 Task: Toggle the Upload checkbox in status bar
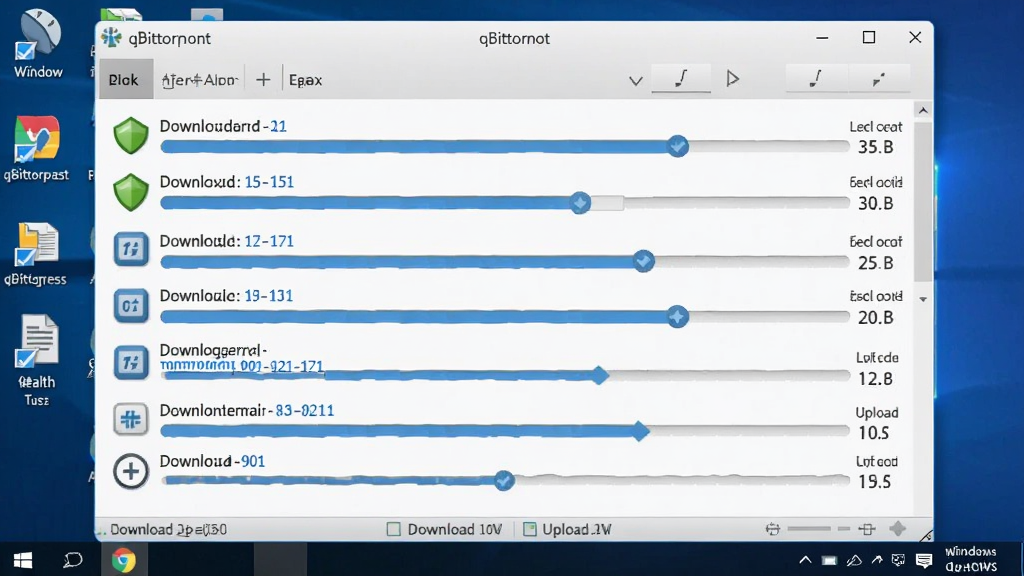coord(530,529)
